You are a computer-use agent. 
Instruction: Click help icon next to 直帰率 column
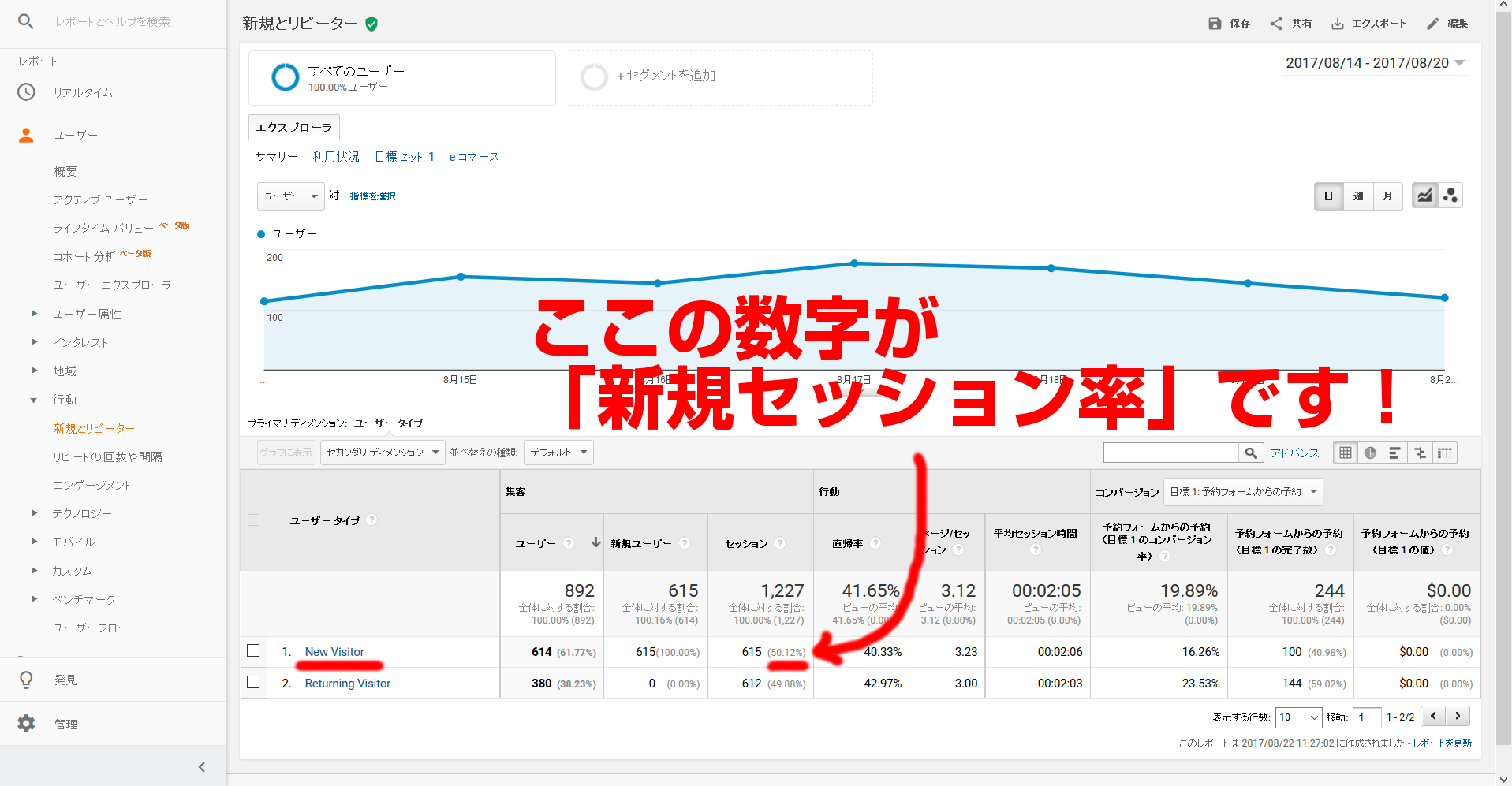[875, 543]
